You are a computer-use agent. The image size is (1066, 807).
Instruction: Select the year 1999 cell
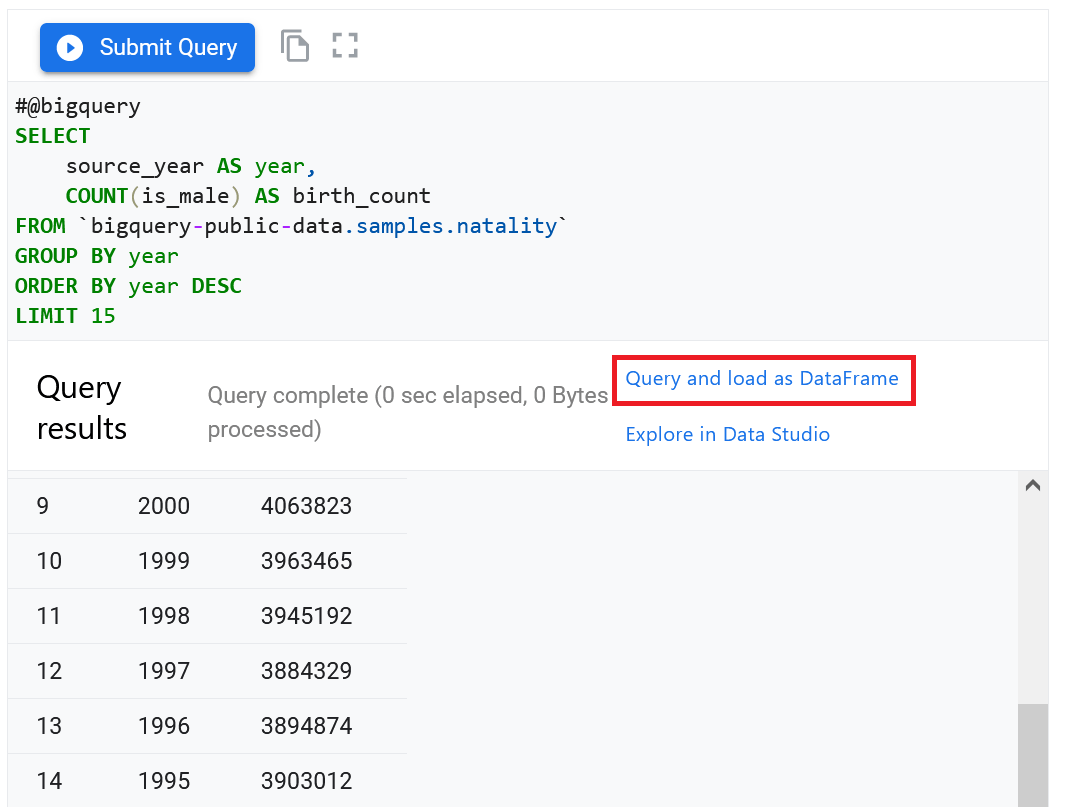pos(164,561)
